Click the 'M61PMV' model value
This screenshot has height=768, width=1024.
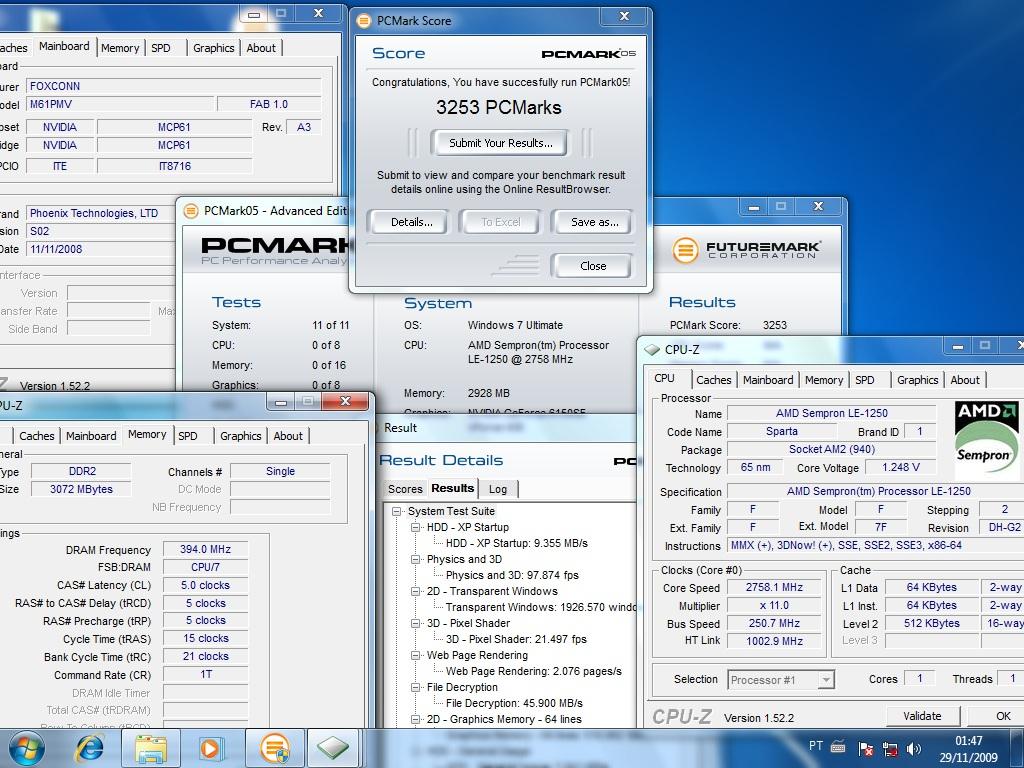tap(120, 104)
